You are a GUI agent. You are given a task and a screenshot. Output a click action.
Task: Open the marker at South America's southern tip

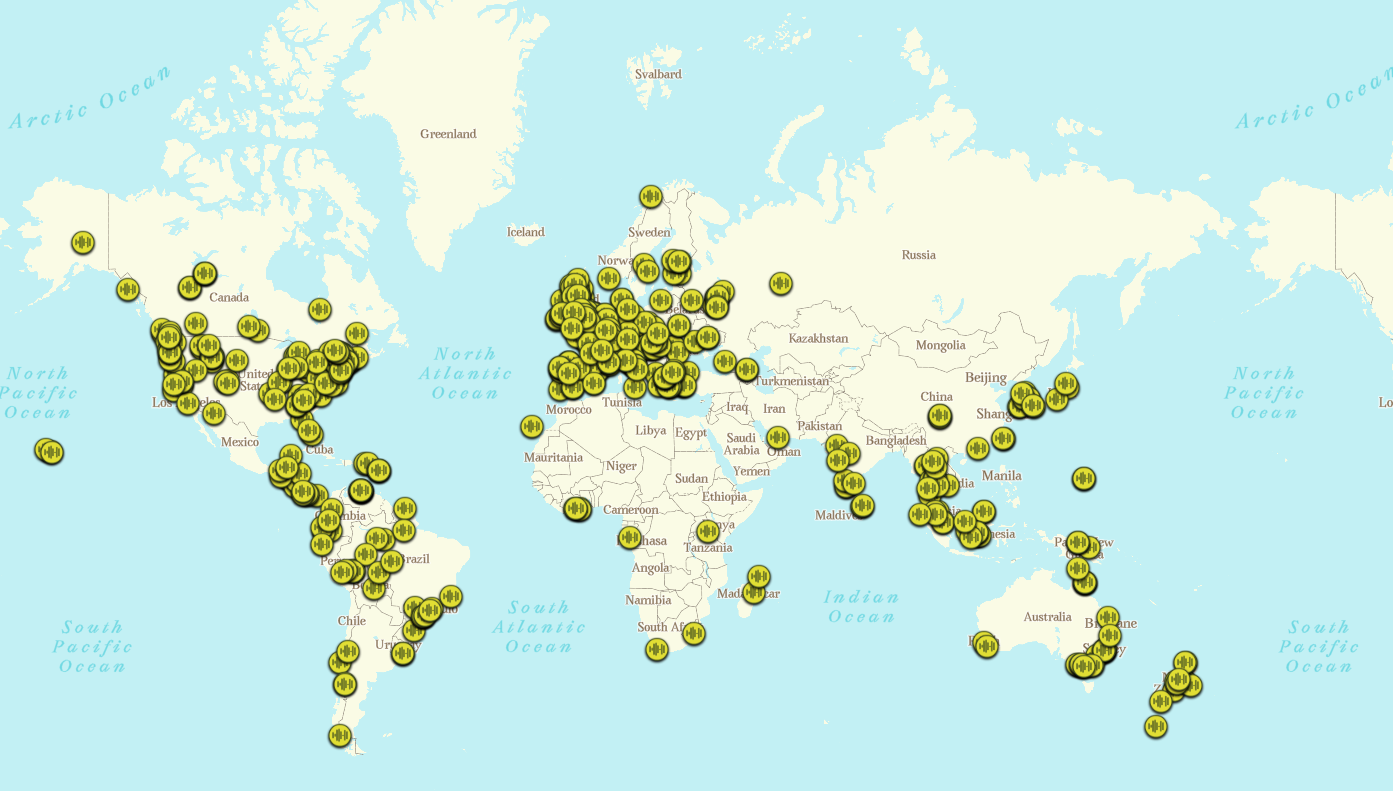(x=340, y=735)
